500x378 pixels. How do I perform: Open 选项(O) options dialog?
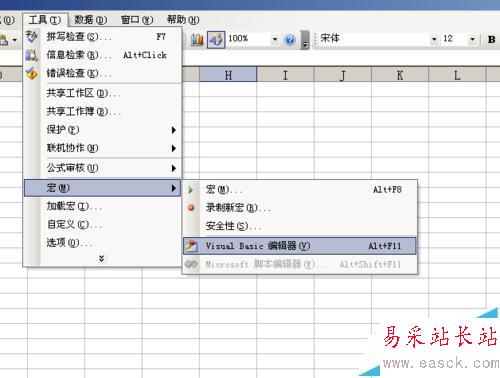click(103, 243)
